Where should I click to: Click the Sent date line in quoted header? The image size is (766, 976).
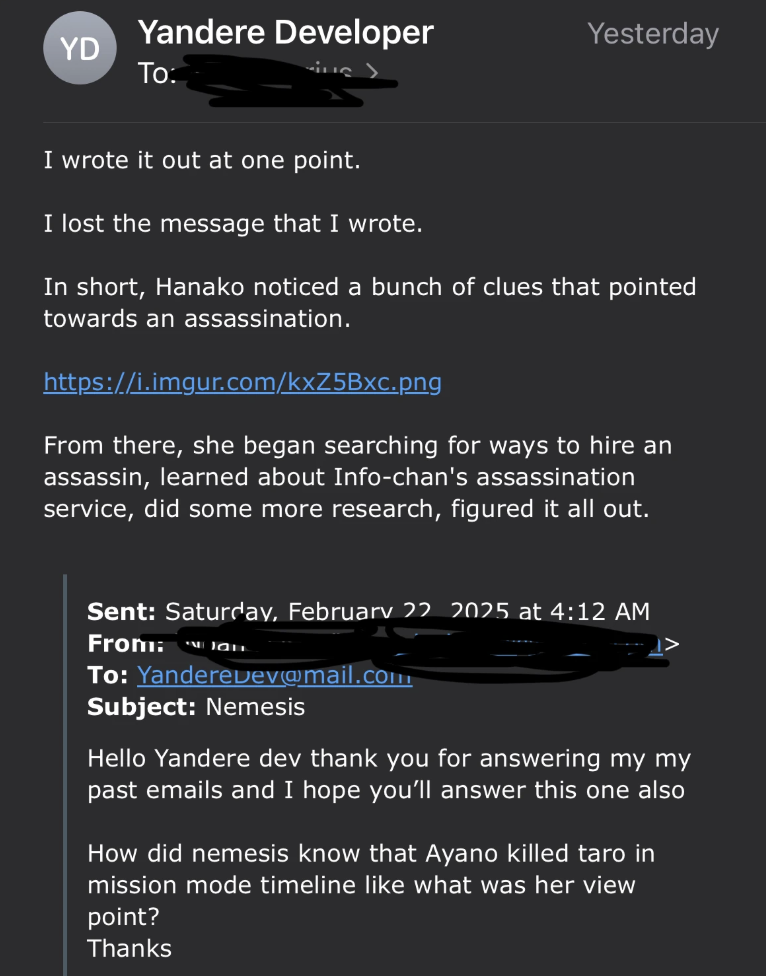[x=368, y=611]
